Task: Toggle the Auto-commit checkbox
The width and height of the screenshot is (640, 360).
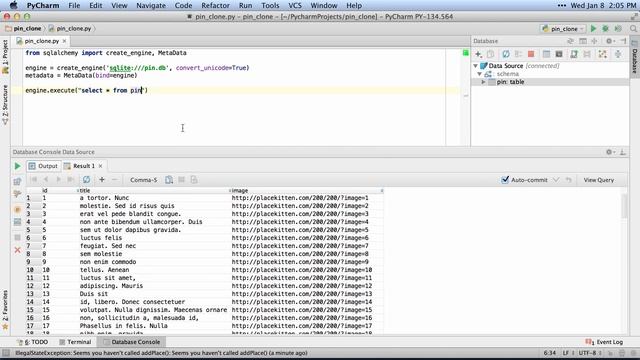Action: (505, 180)
